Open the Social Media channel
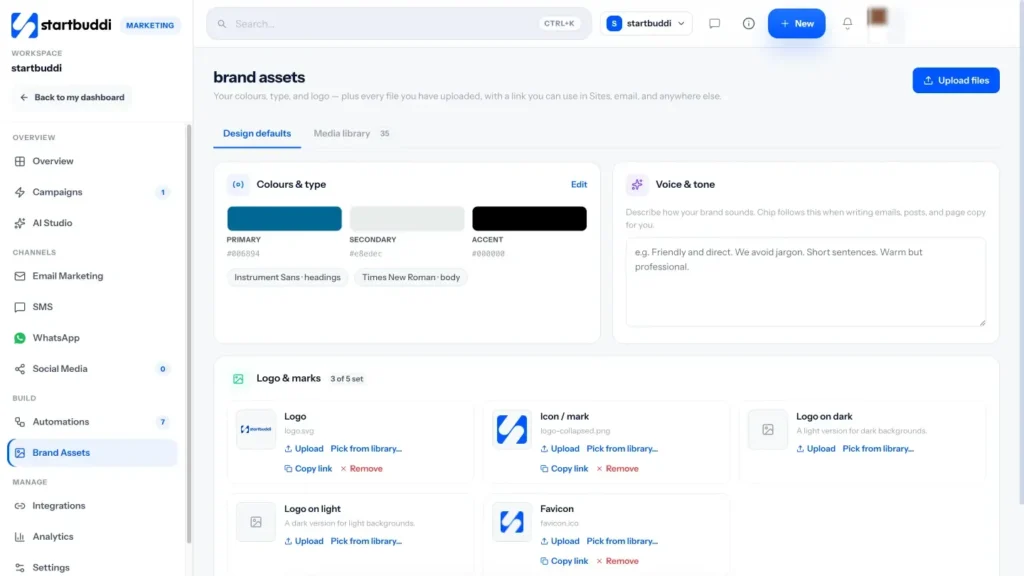The width and height of the screenshot is (1024, 576). point(92,369)
